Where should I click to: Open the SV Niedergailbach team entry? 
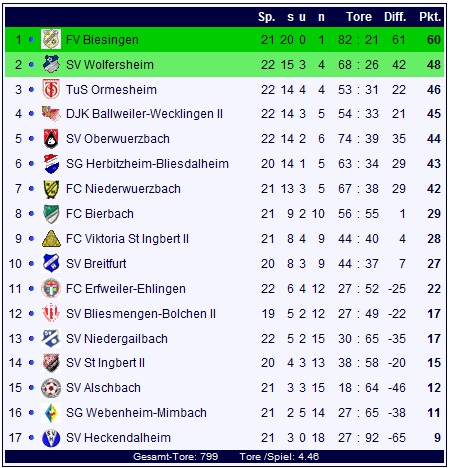click(117, 339)
